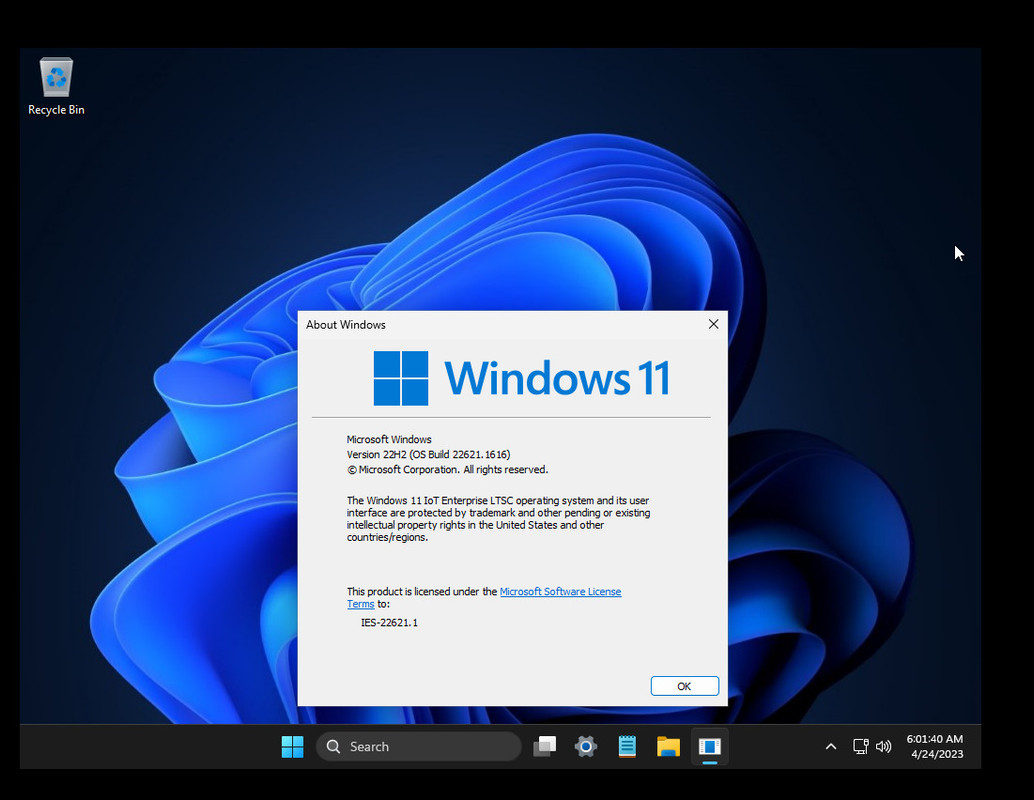Click the IES-22621.1 licensee text
This screenshot has height=800, width=1034.
[389, 623]
